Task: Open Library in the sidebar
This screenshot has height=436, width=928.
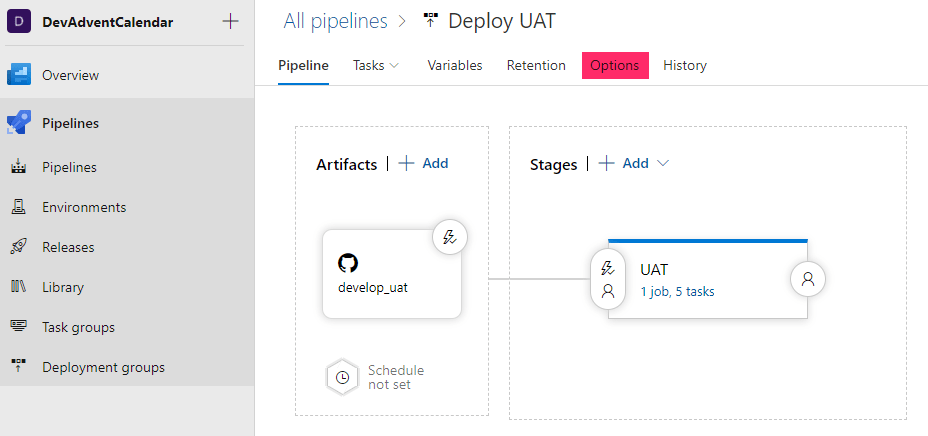Action: tap(63, 287)
